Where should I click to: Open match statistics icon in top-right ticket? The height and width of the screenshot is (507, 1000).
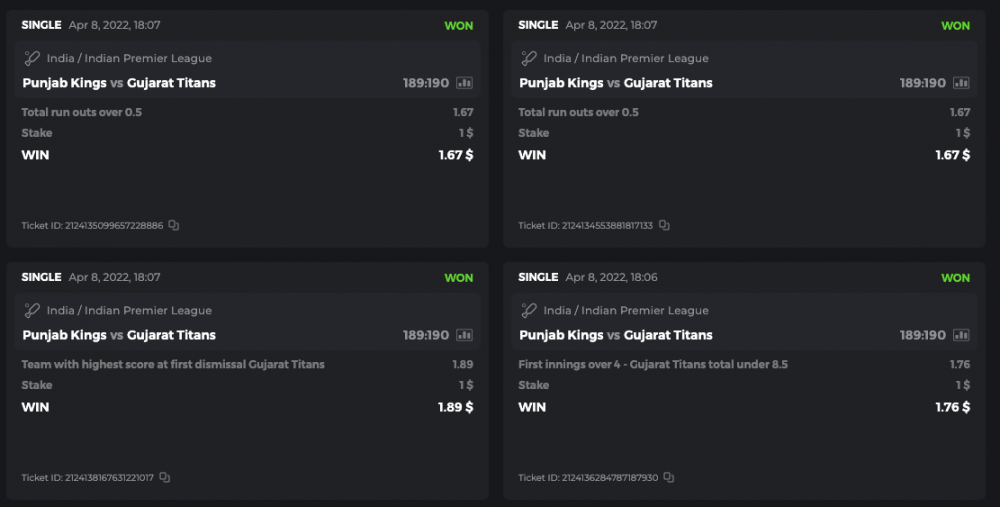click(961, 83)
